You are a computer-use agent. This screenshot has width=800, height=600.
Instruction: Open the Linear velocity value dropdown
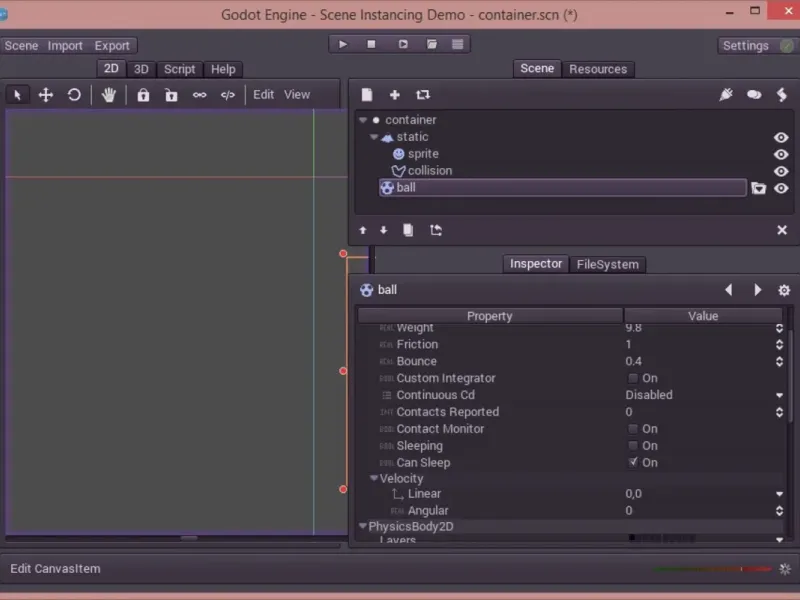pos(779,493)
